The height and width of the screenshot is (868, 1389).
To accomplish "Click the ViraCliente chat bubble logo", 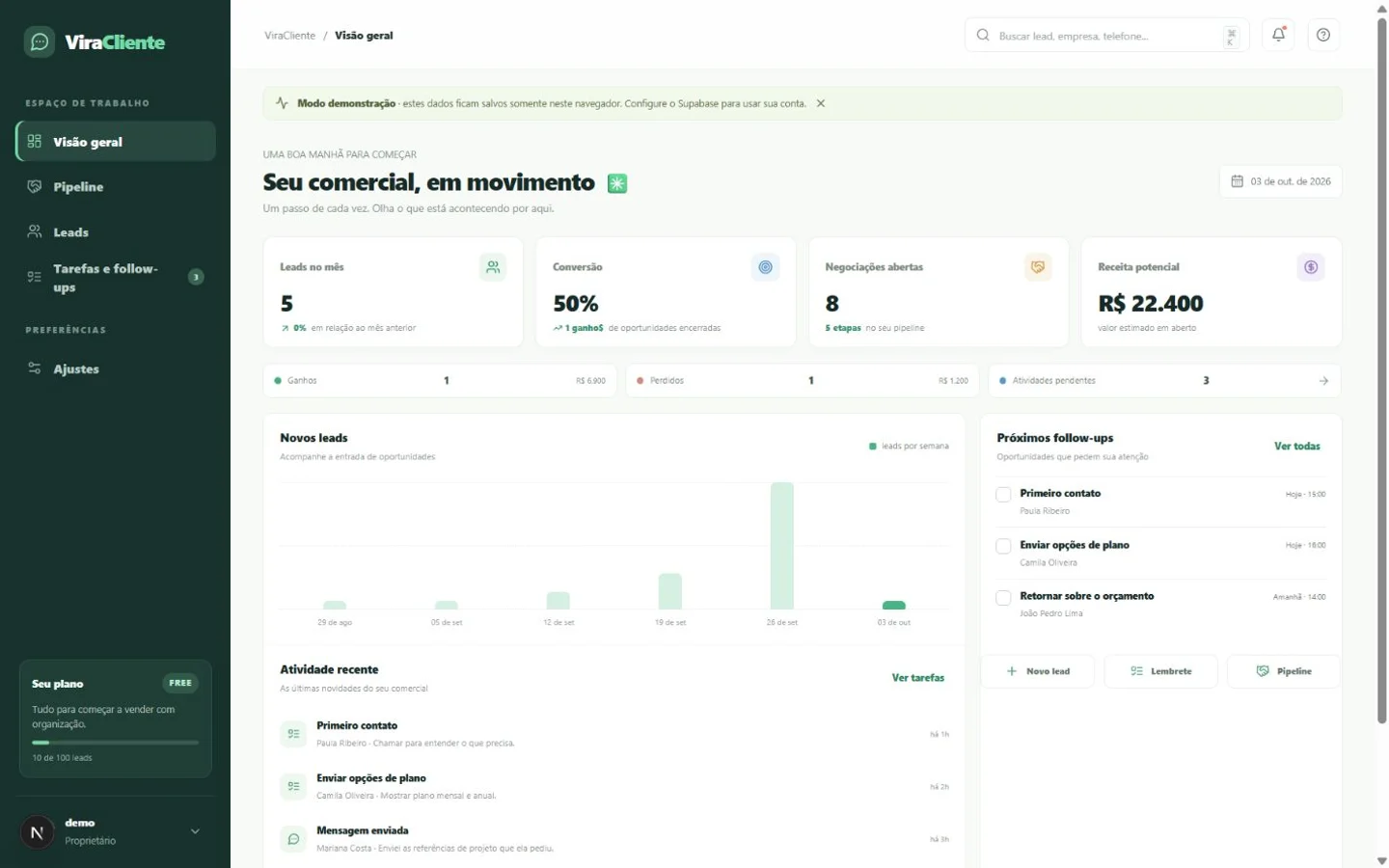I will [40, 42].
